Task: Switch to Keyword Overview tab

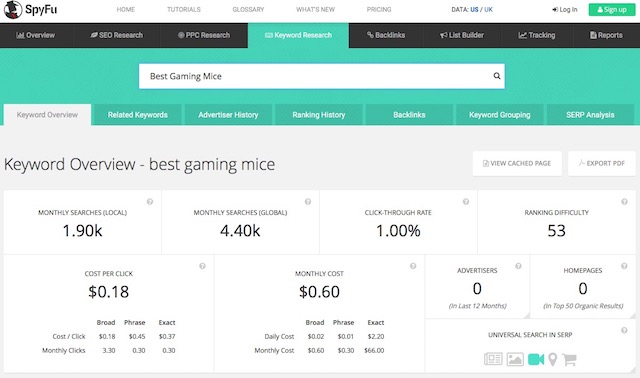Action: (47, 115)
